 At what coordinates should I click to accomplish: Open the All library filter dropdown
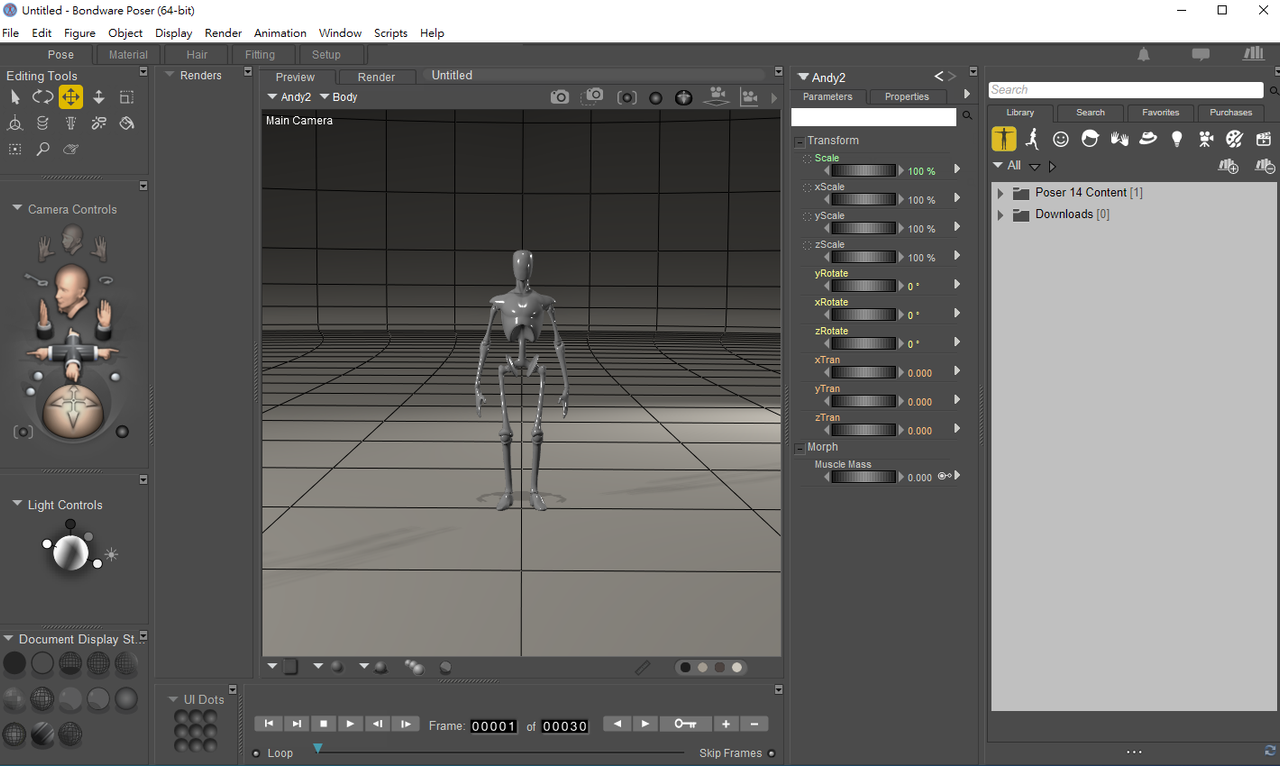(x=1008, y=166)
